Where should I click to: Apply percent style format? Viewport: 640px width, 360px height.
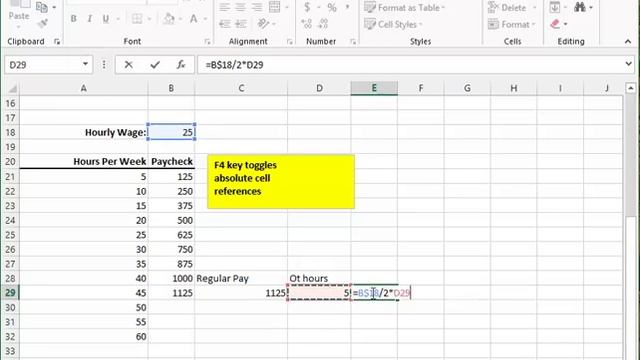point(332,7)
